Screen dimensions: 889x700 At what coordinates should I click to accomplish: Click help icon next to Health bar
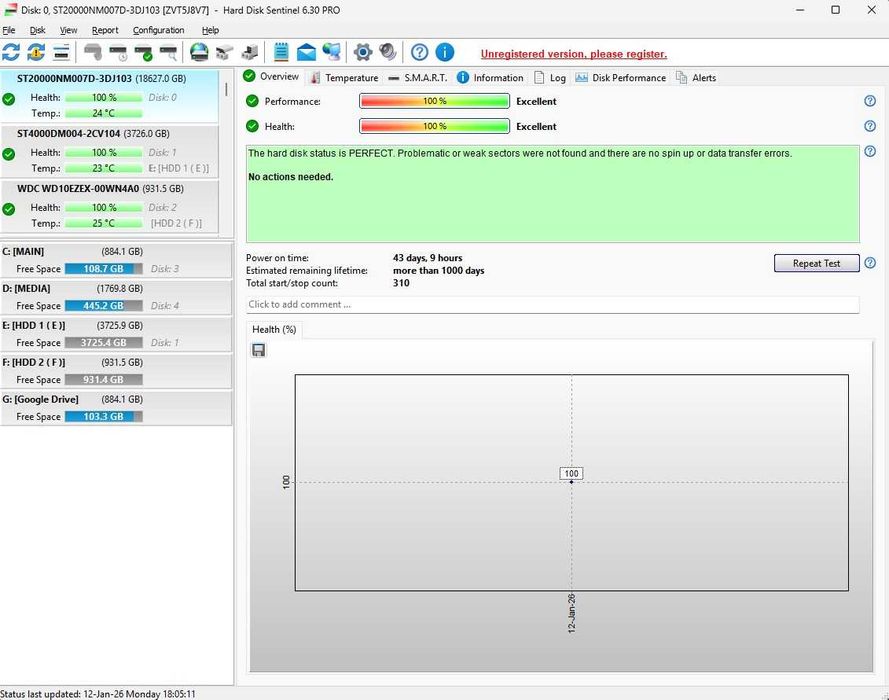(x=870, y=126)
